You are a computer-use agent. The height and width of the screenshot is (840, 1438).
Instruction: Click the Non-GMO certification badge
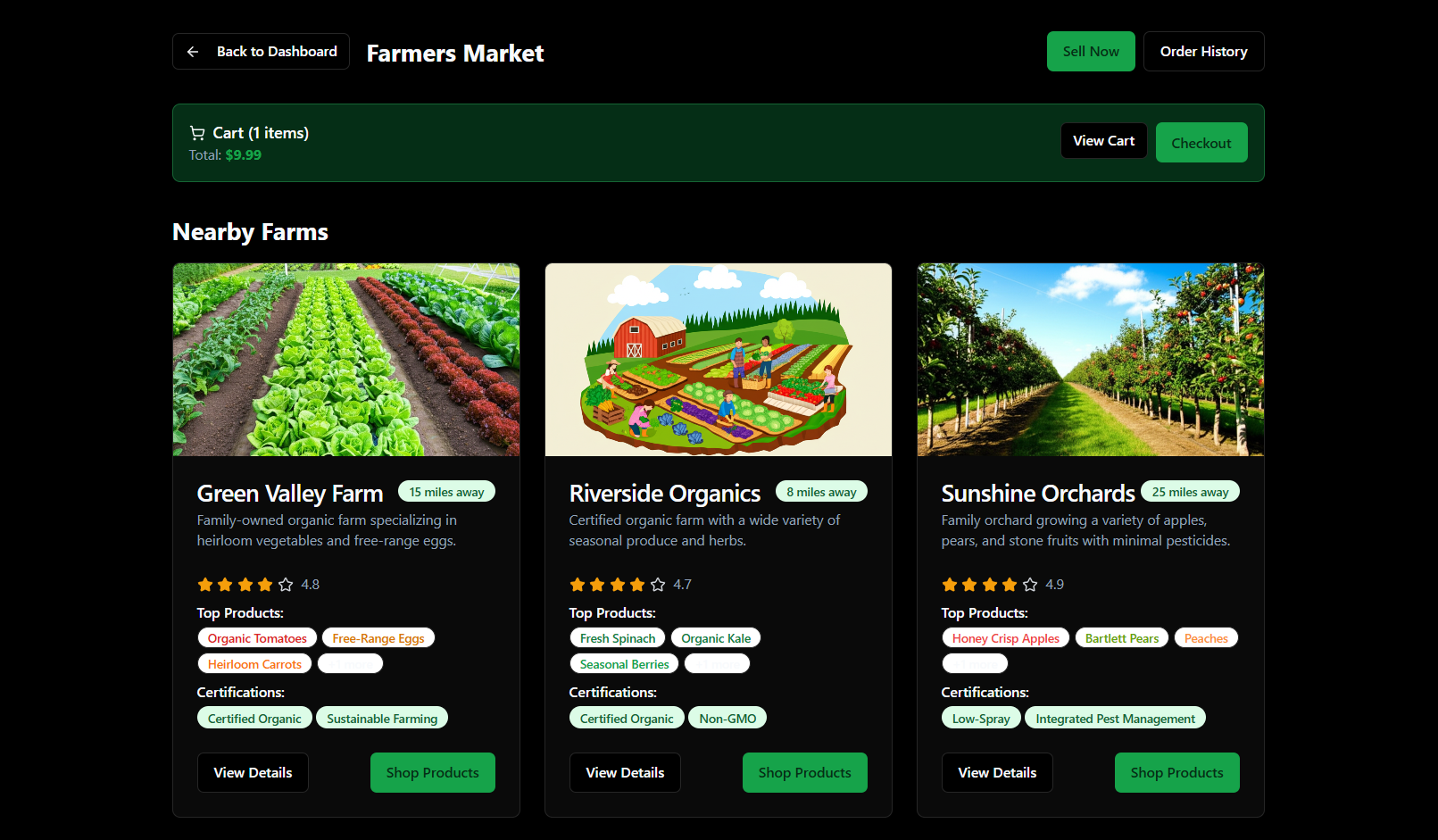click(727, 719)
